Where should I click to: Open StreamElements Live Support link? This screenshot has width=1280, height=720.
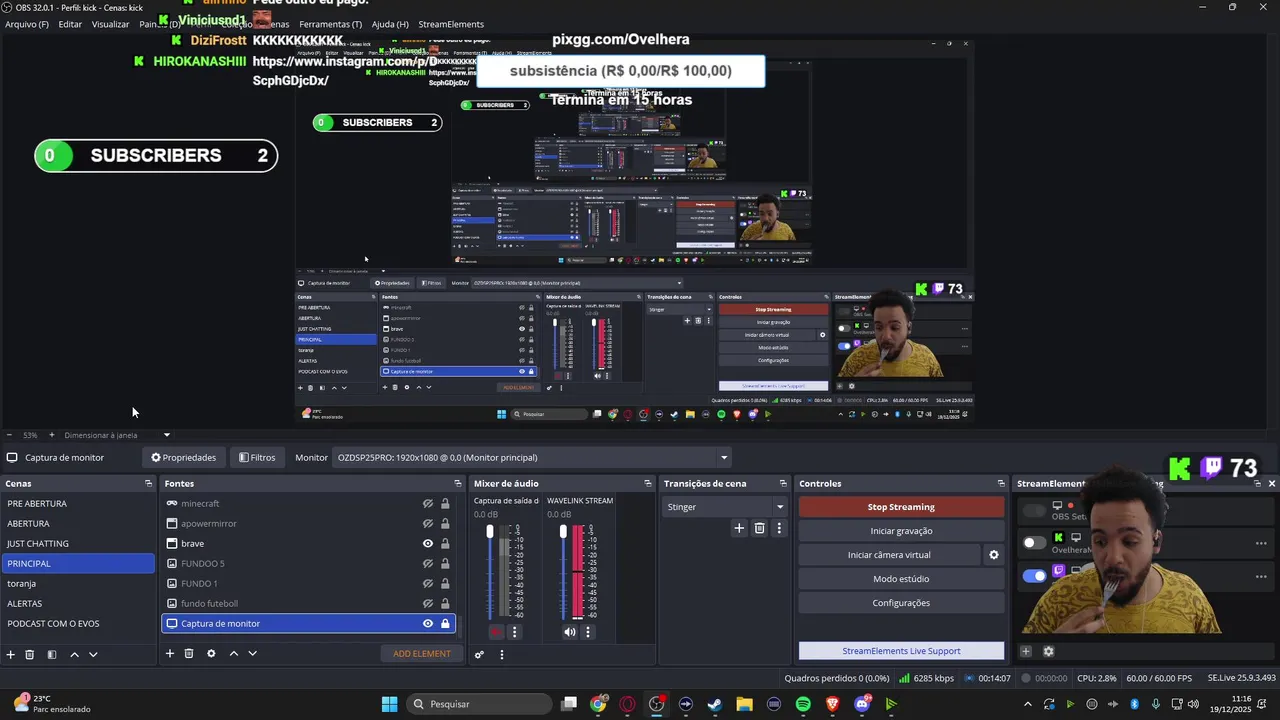tap(901, 651)
